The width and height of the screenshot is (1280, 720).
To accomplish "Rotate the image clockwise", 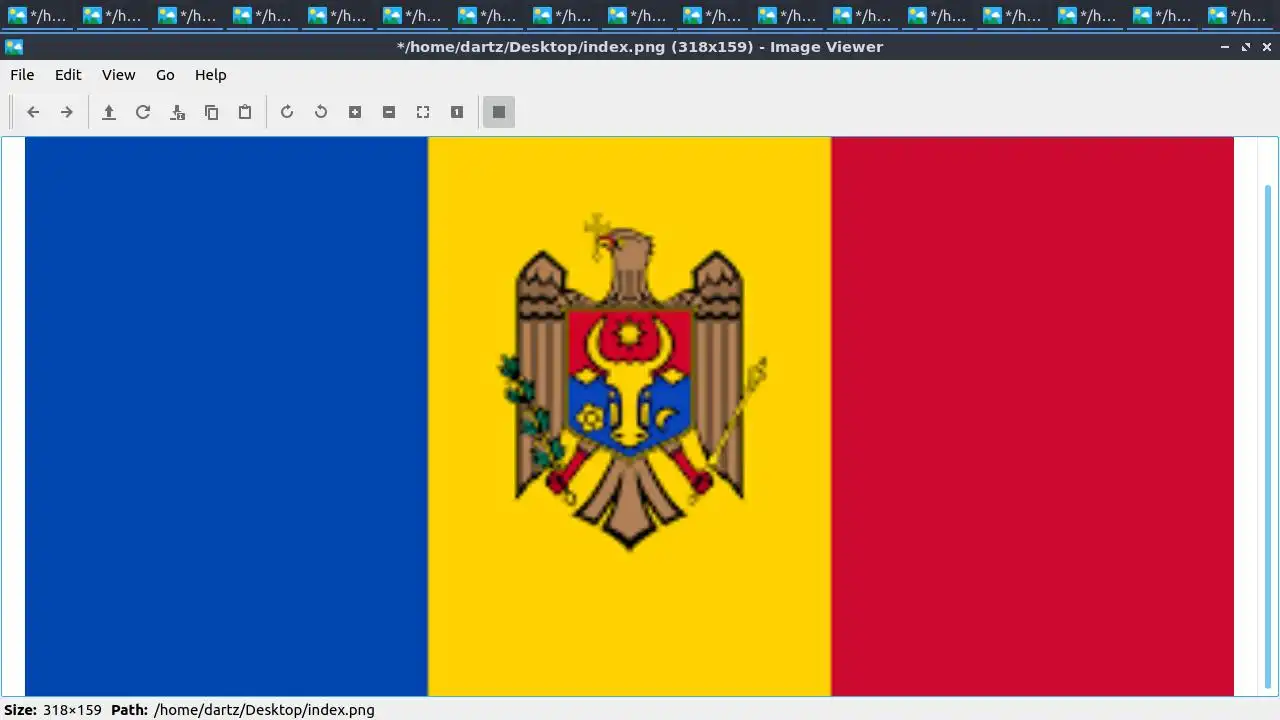I will point(287,112).
